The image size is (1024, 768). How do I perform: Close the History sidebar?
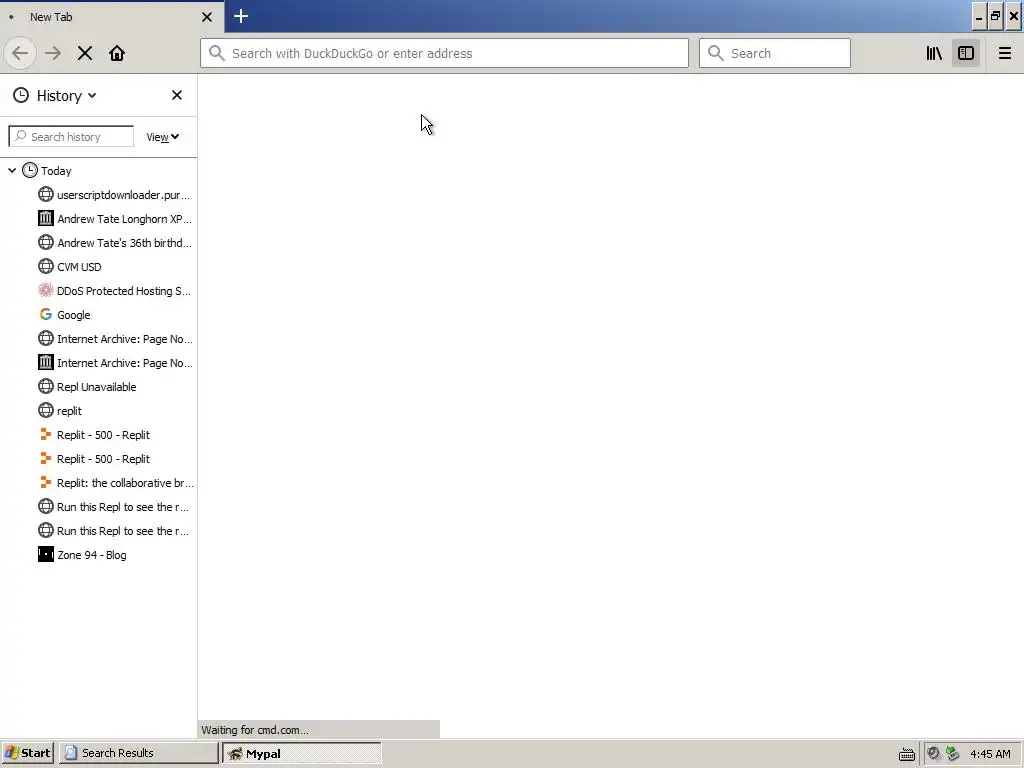pyautogui.click(x=176, y=95)
